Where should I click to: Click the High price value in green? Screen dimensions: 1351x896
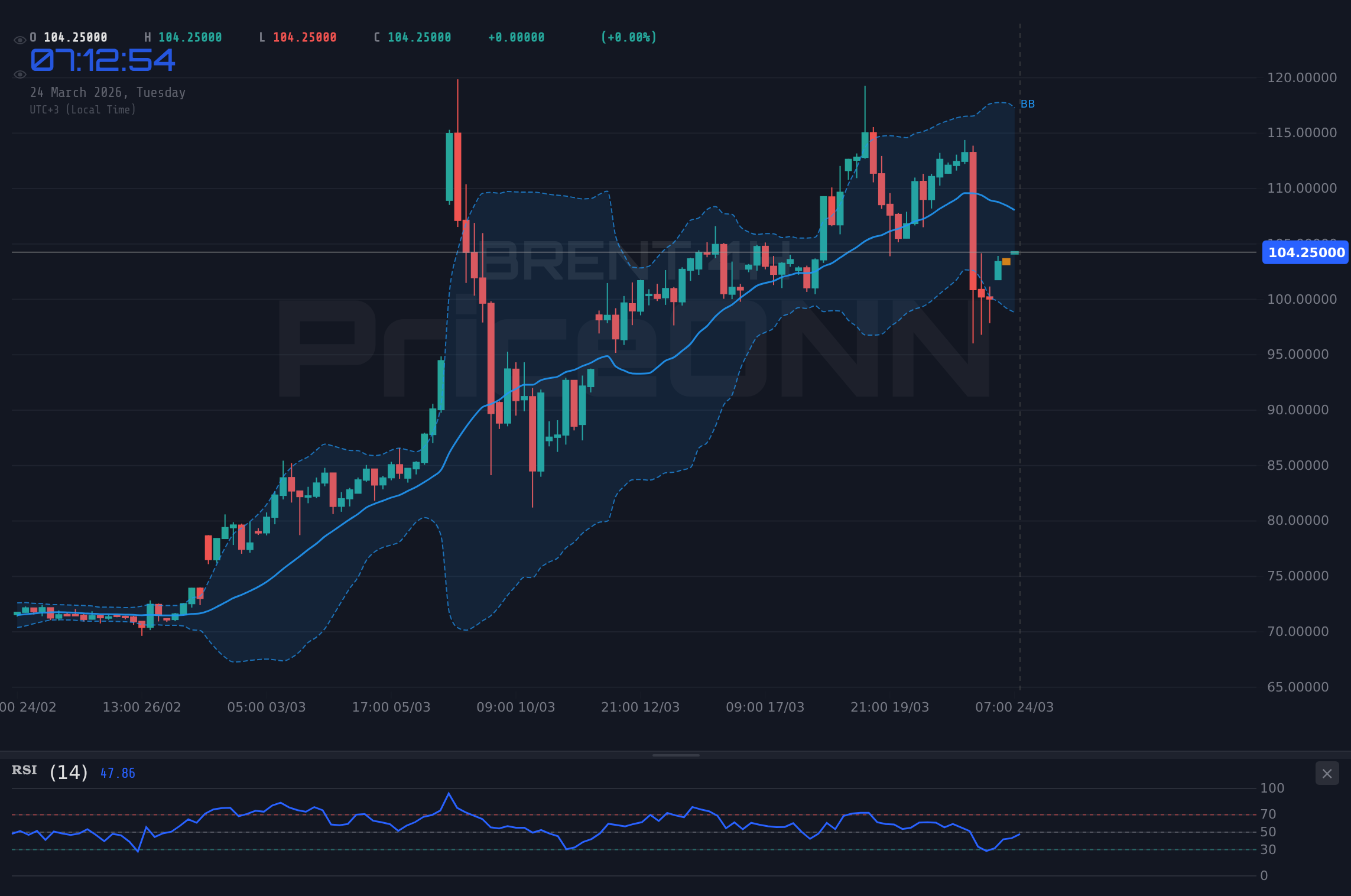tap(190, 37)
